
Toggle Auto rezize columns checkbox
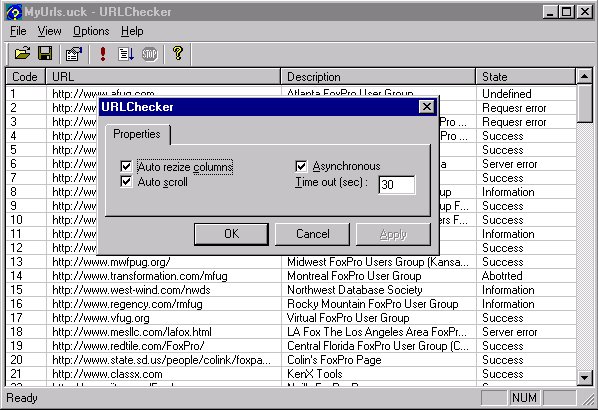(126, 166)
